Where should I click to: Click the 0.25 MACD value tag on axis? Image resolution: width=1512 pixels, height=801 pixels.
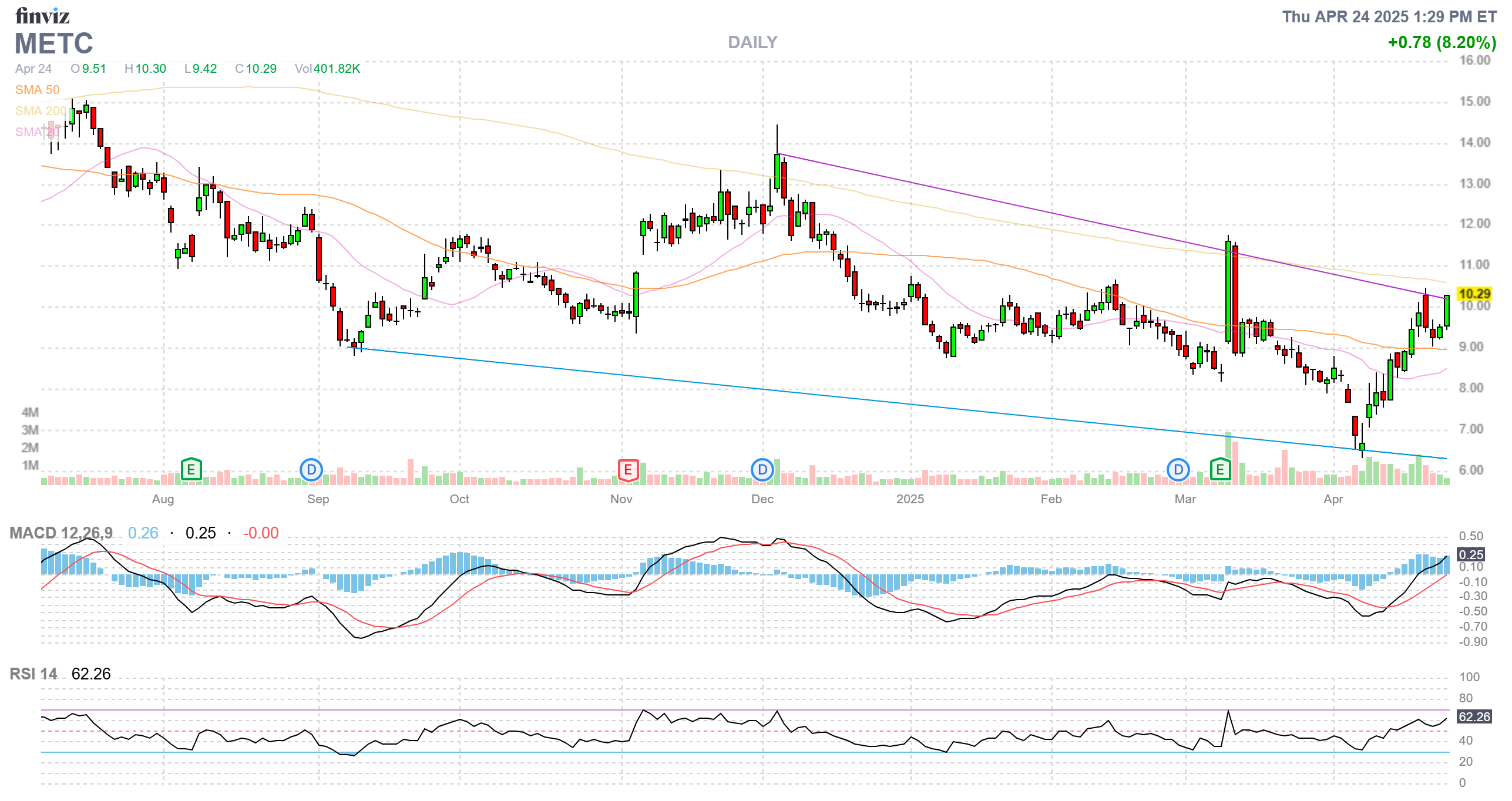pyautogui.click(x=1471, y=554)
